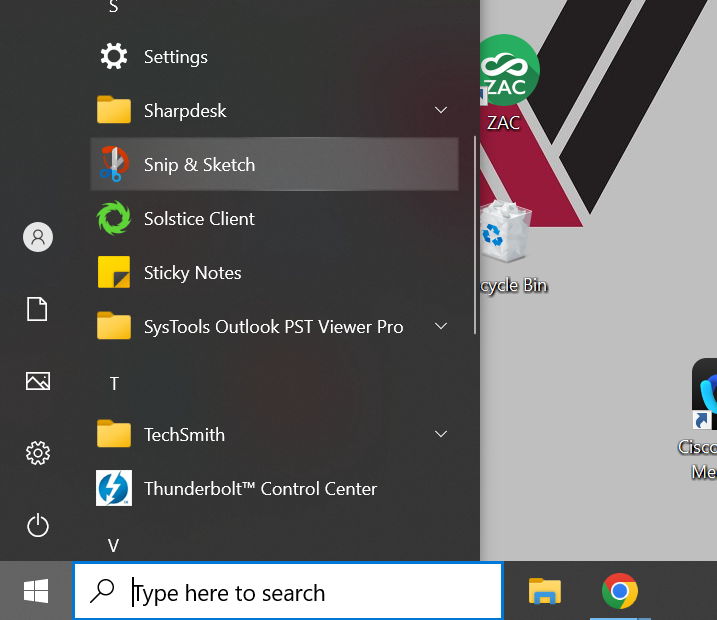Screen dimensions: 717x620
Task: Open Sticky Notes yellow icon
Action: point(113,272)
